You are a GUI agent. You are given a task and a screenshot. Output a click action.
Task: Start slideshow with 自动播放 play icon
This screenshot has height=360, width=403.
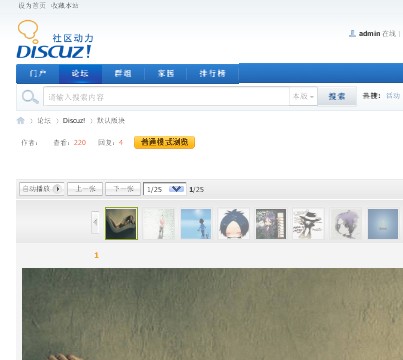coord(57,189)
